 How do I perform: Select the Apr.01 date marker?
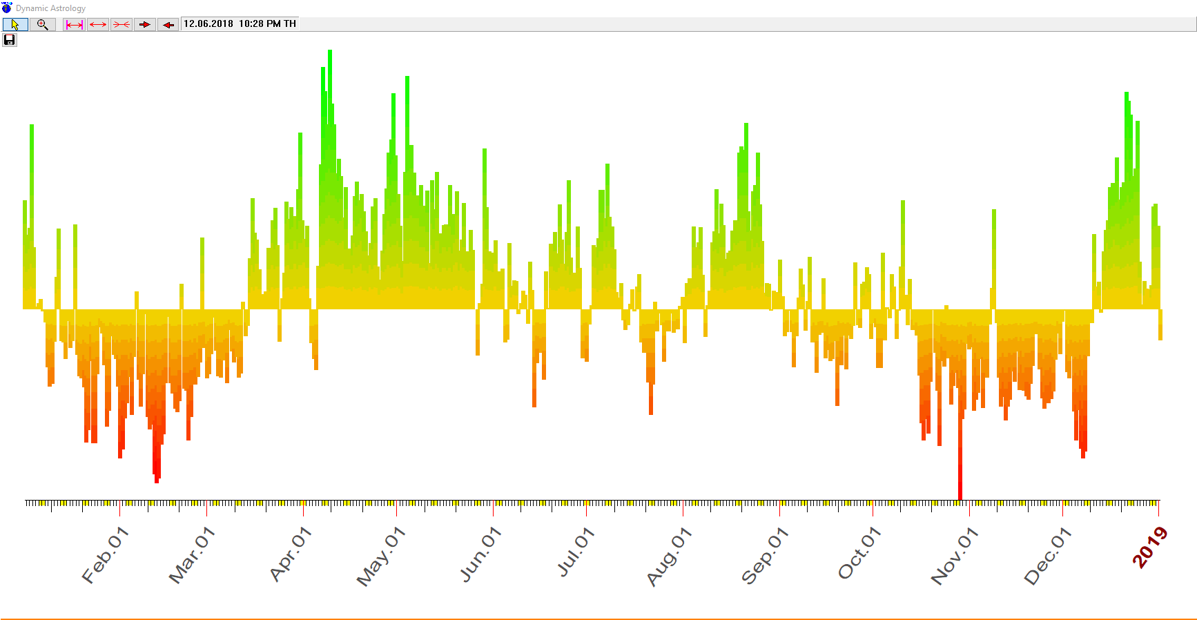[291, 555]
